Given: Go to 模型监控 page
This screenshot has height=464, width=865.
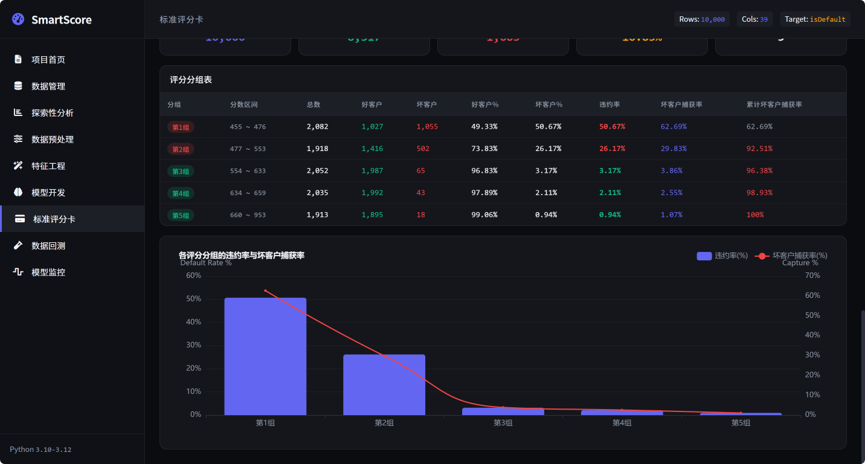Looking at the screenshot, I should (x=72, y=272).
